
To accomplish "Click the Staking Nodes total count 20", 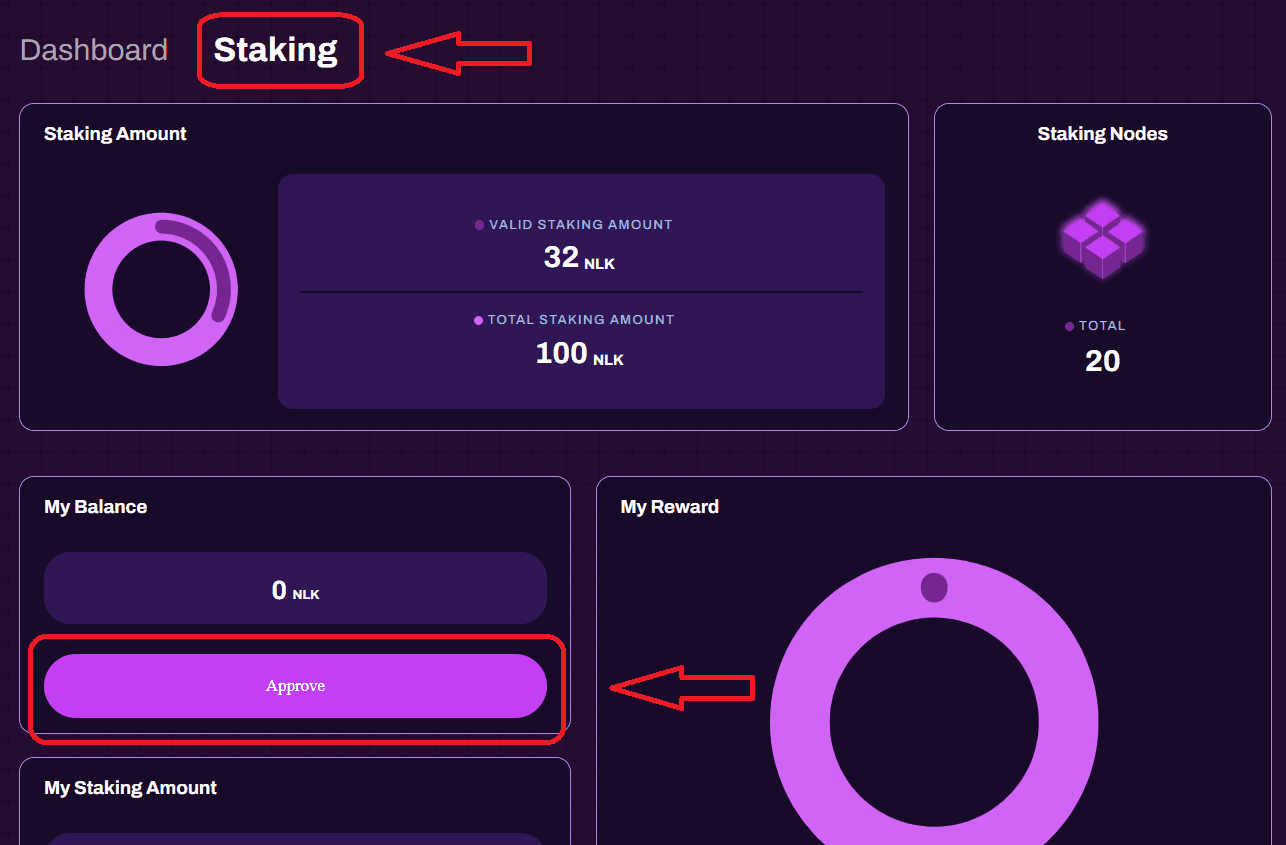I will pyautogui.click(x=1102, y=361).
